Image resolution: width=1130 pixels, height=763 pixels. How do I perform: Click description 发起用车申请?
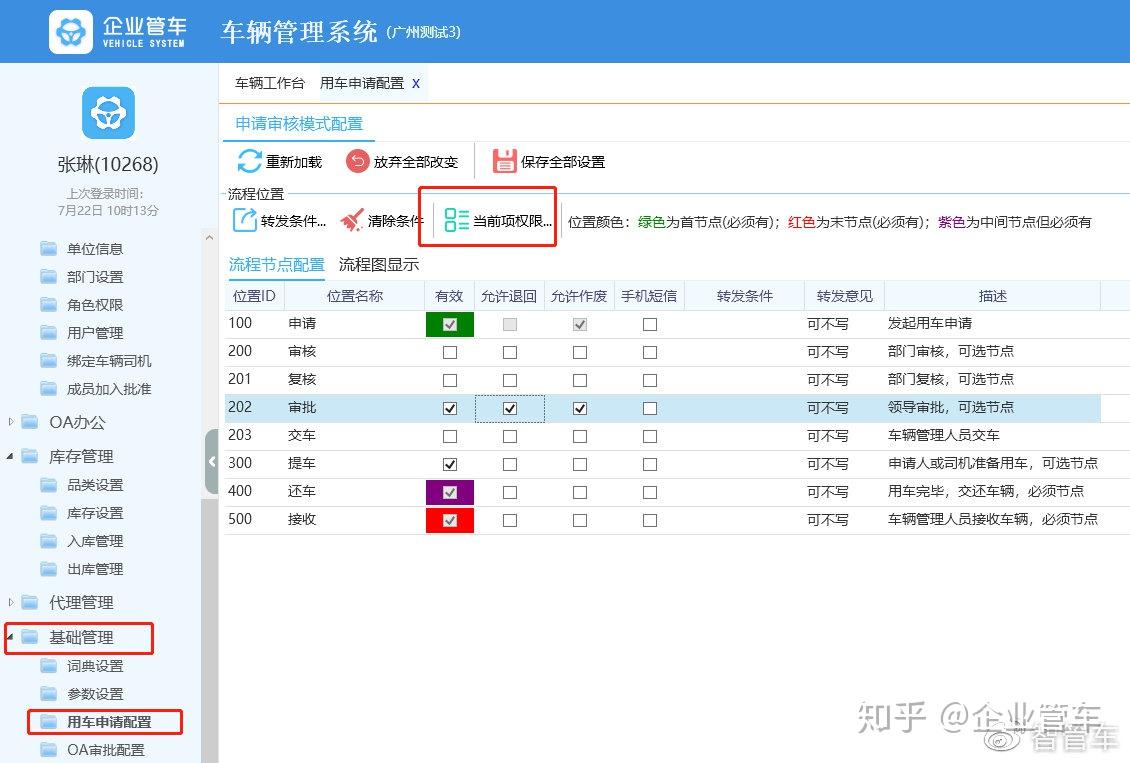click(x=930, y=324)
